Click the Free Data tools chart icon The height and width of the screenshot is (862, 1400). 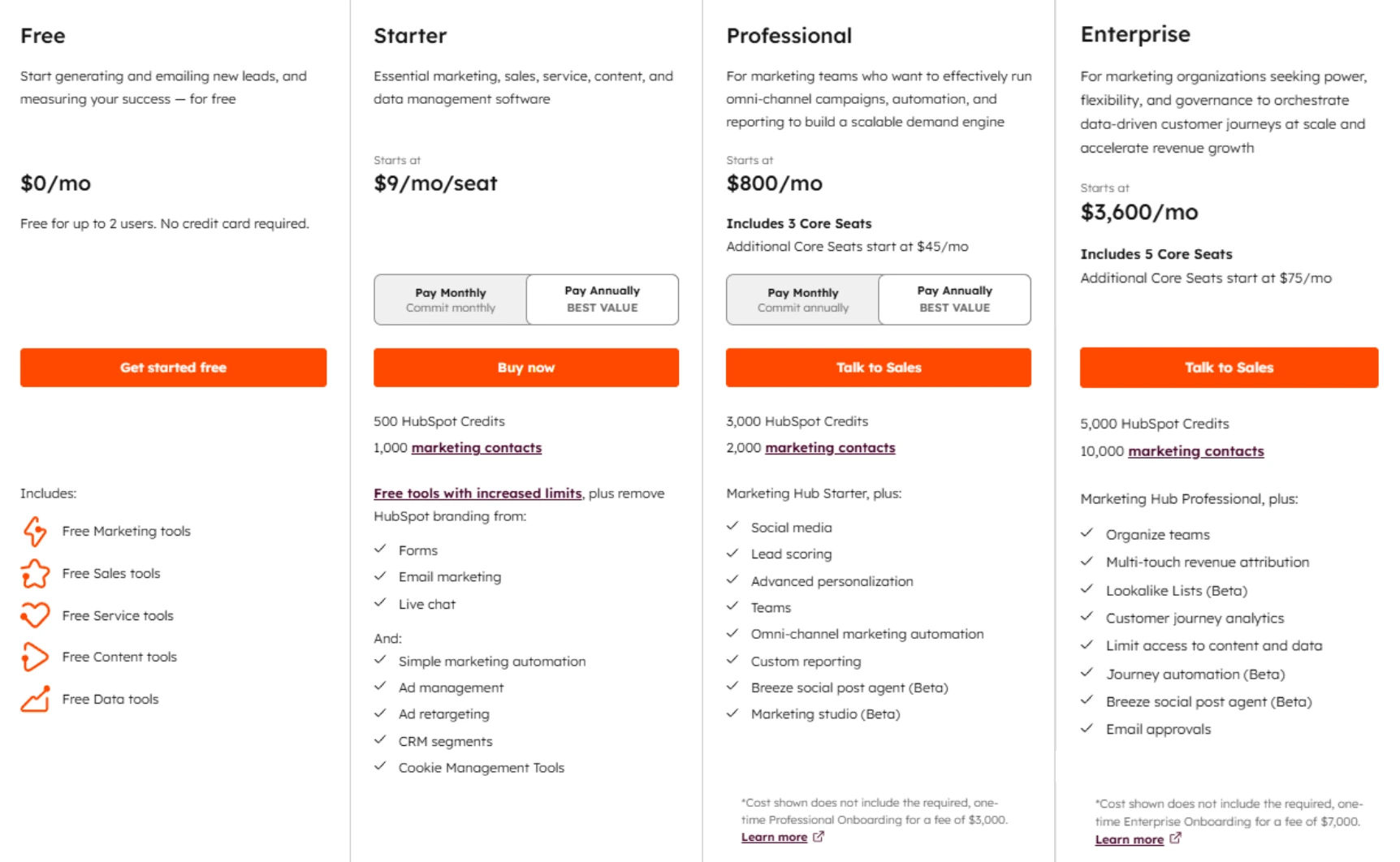click(x=36, y=699)
